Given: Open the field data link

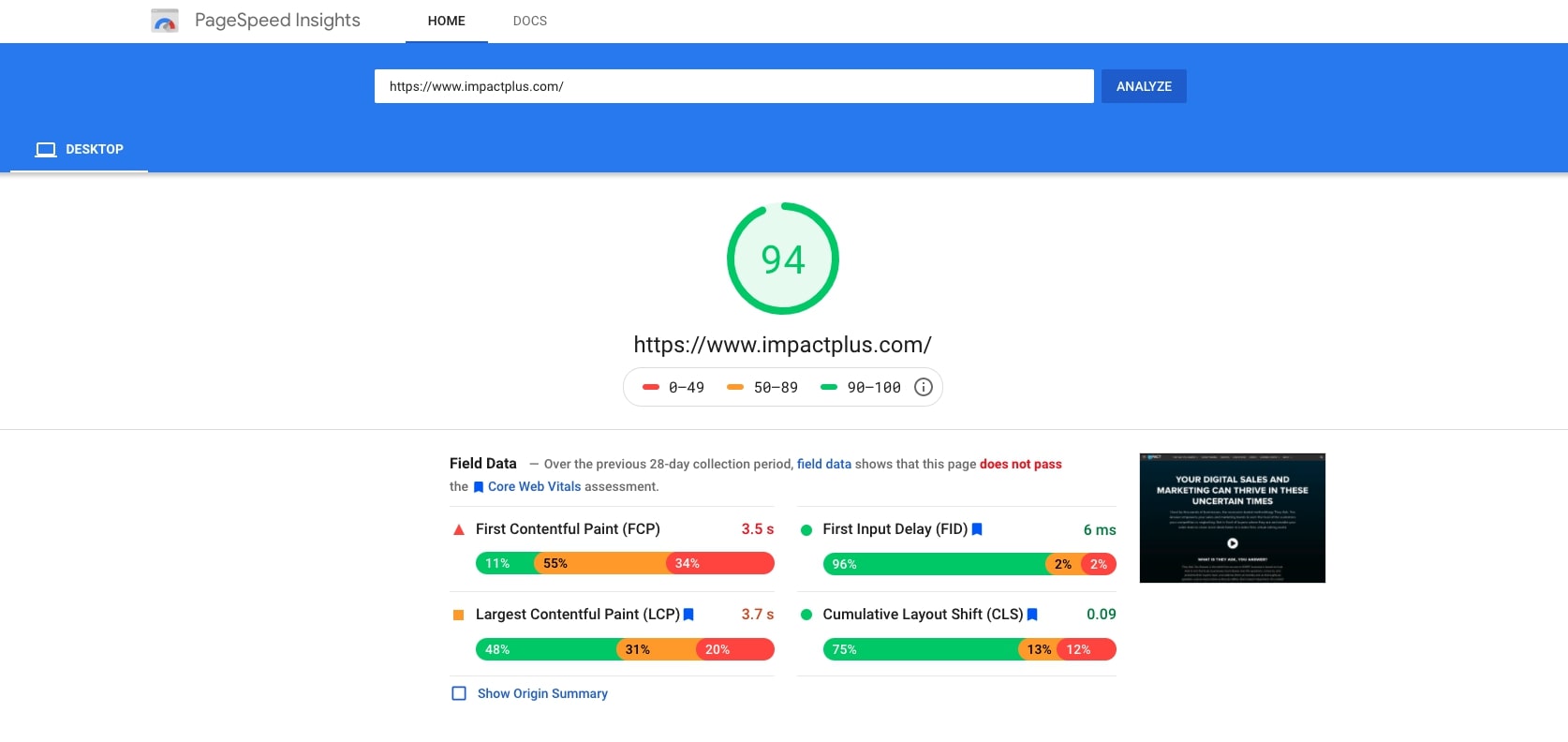Looking at the screenshot, I should point(824,464).
